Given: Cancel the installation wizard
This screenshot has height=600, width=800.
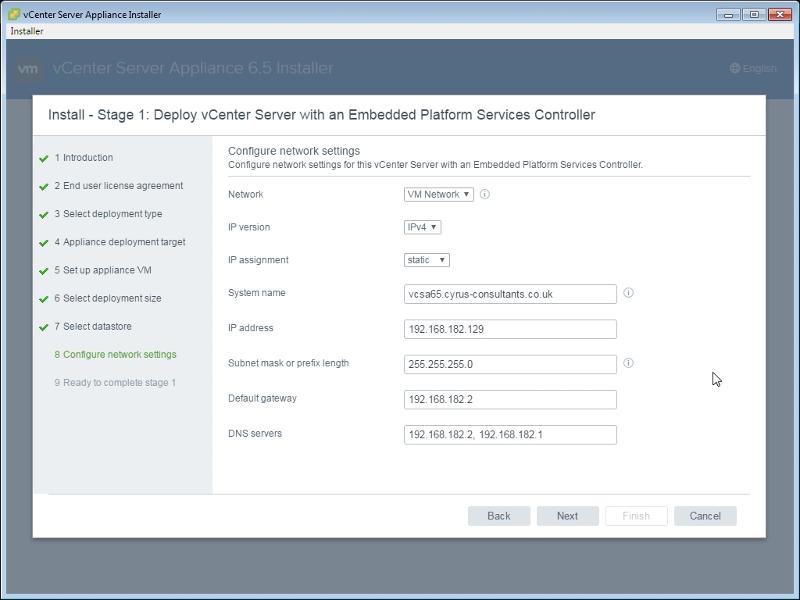Looking at the screenshot, I should click(x=705, y=516).
